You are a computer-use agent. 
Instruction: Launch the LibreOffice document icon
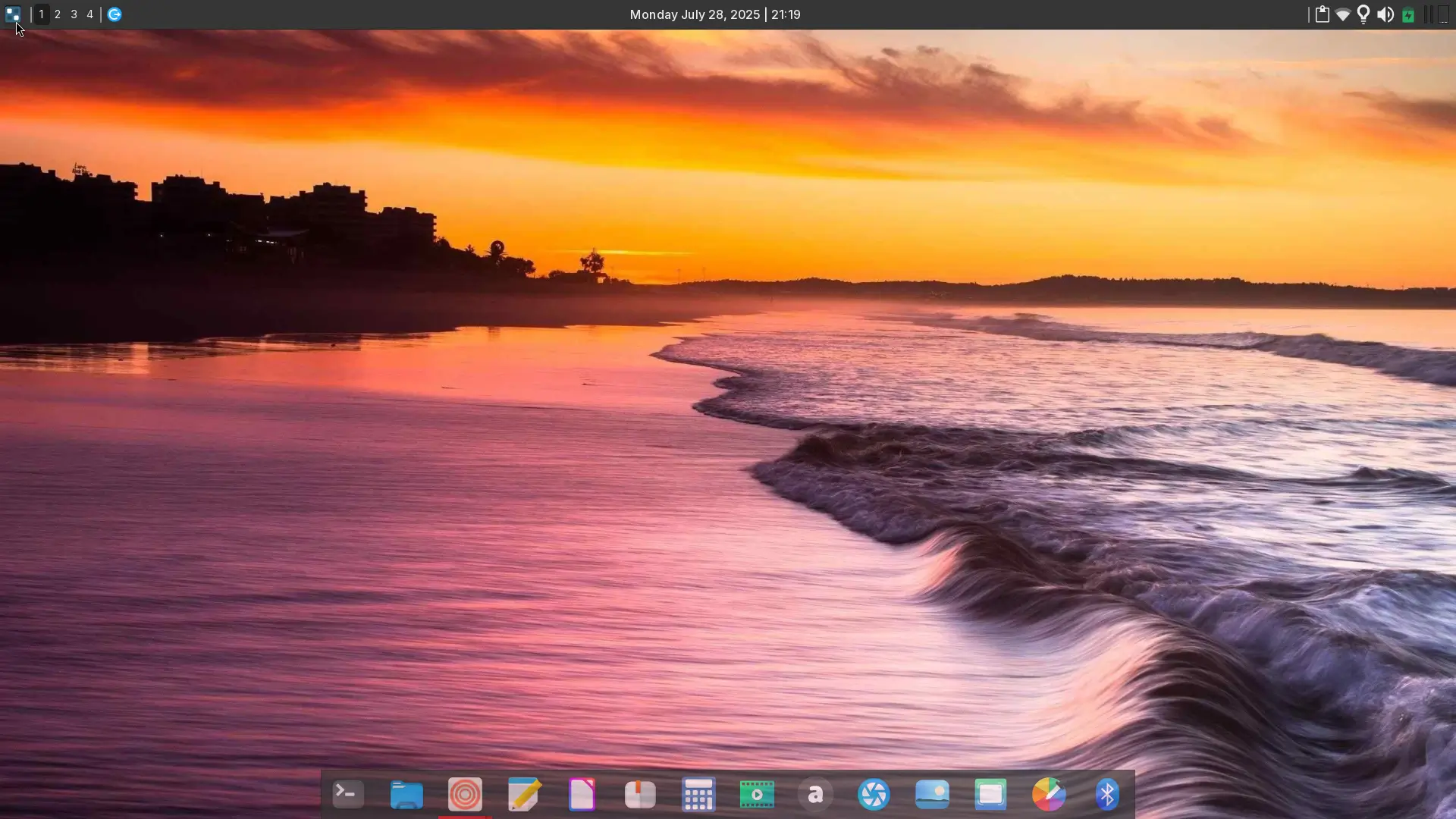click(x=582, y=794)
